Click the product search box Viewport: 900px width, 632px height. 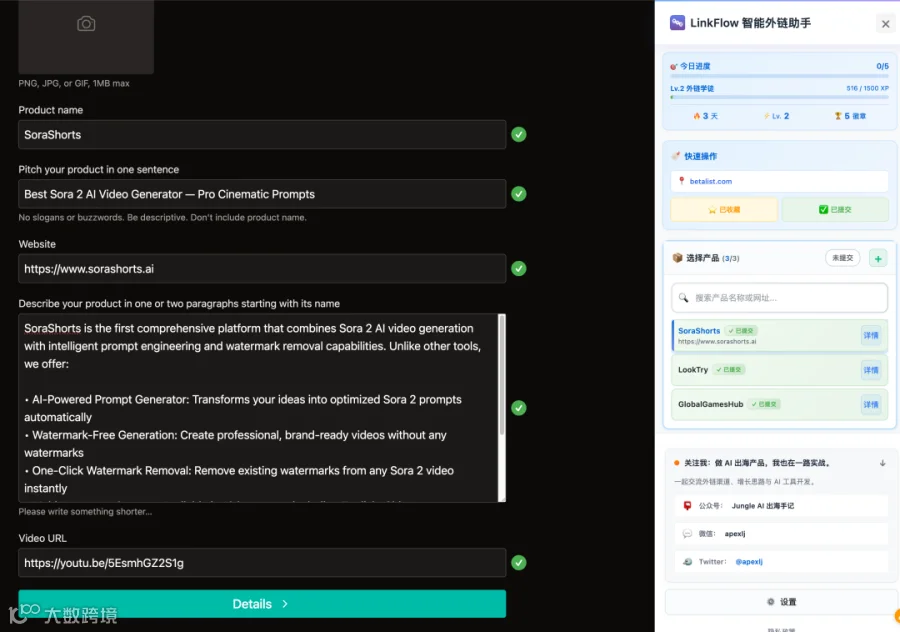(x=779, y=298)
